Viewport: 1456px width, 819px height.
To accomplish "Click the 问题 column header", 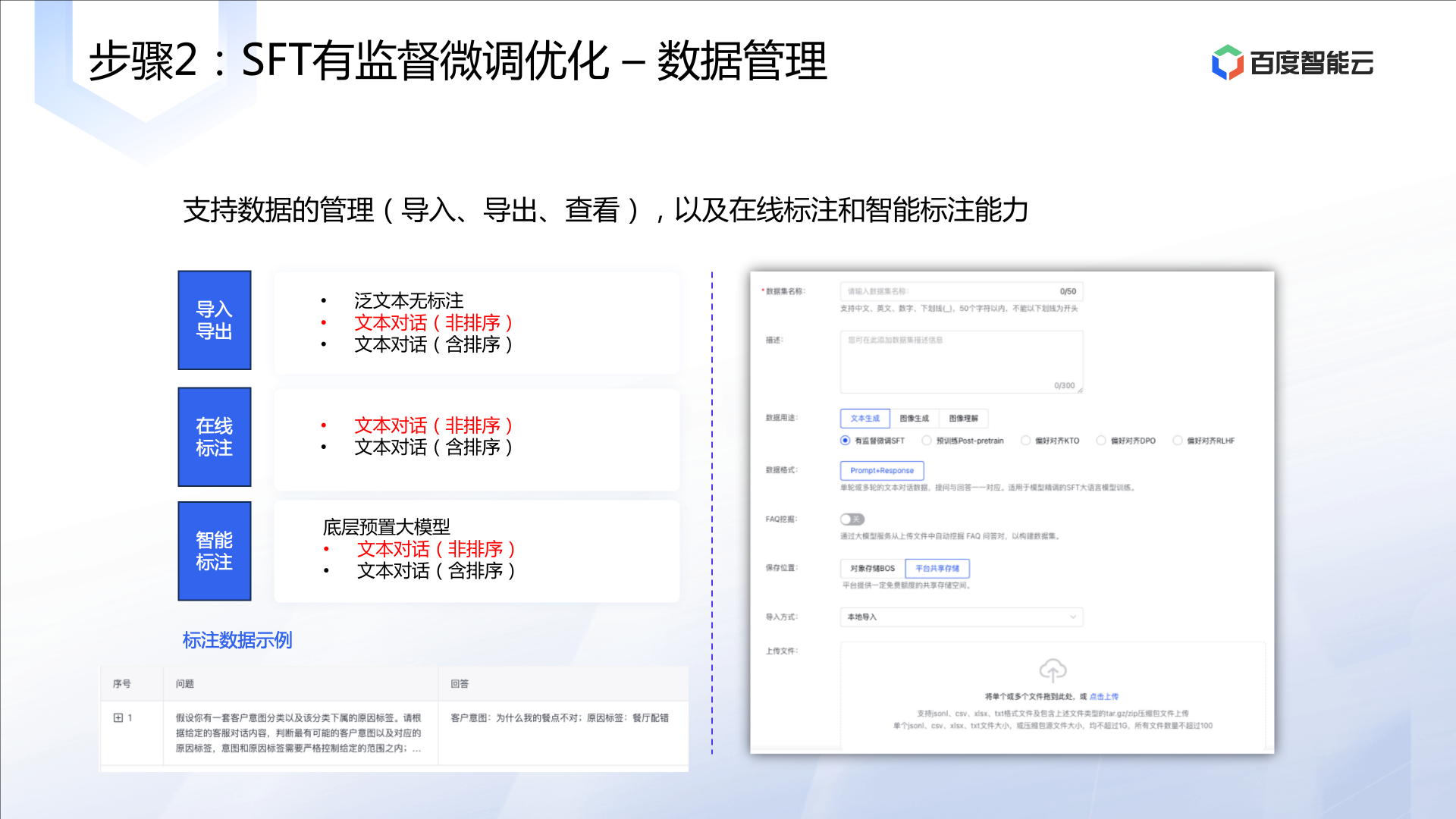I will pos(185,684).
